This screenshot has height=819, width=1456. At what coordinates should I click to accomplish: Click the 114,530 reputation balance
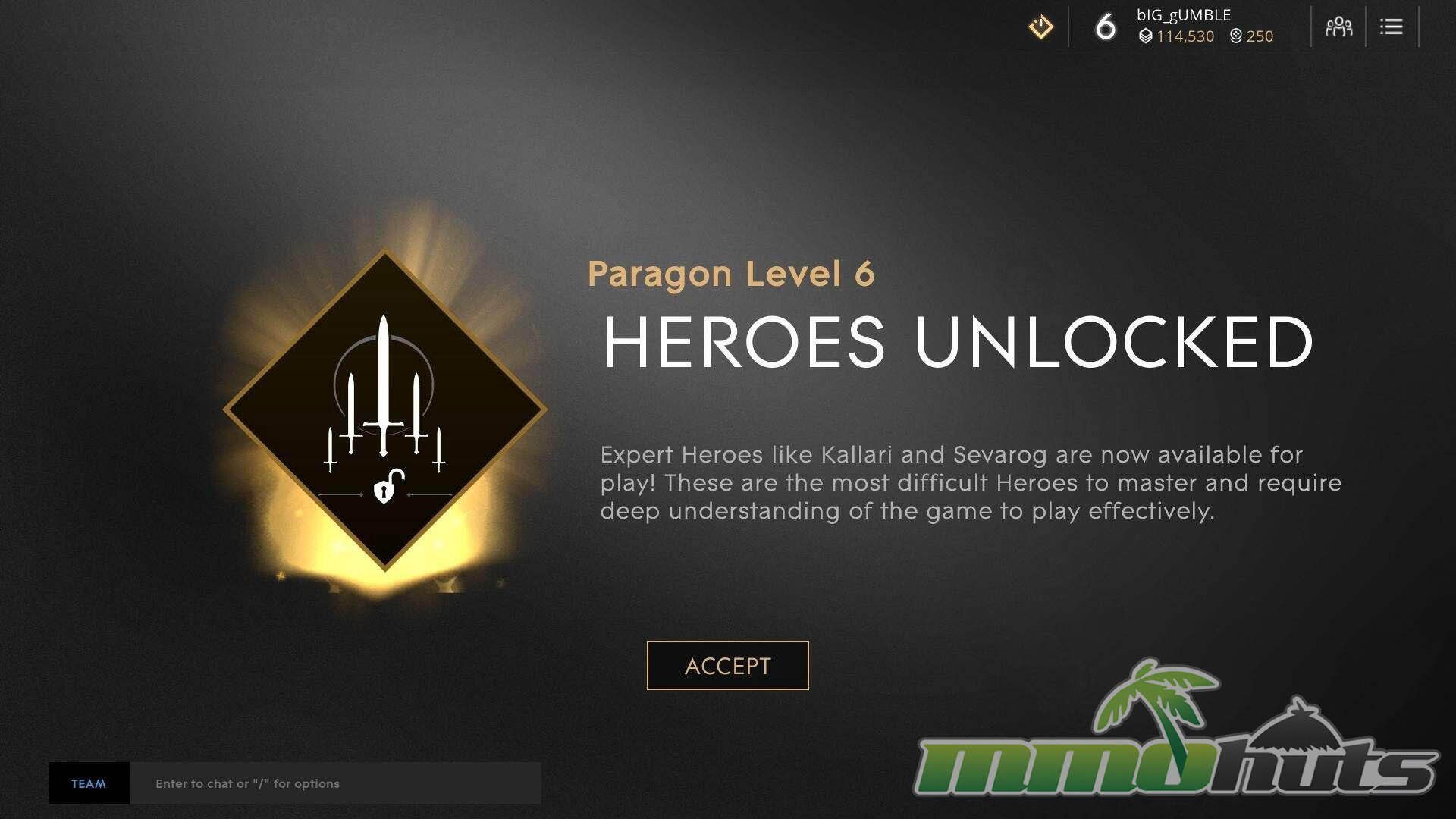[x=1185, y=36]
